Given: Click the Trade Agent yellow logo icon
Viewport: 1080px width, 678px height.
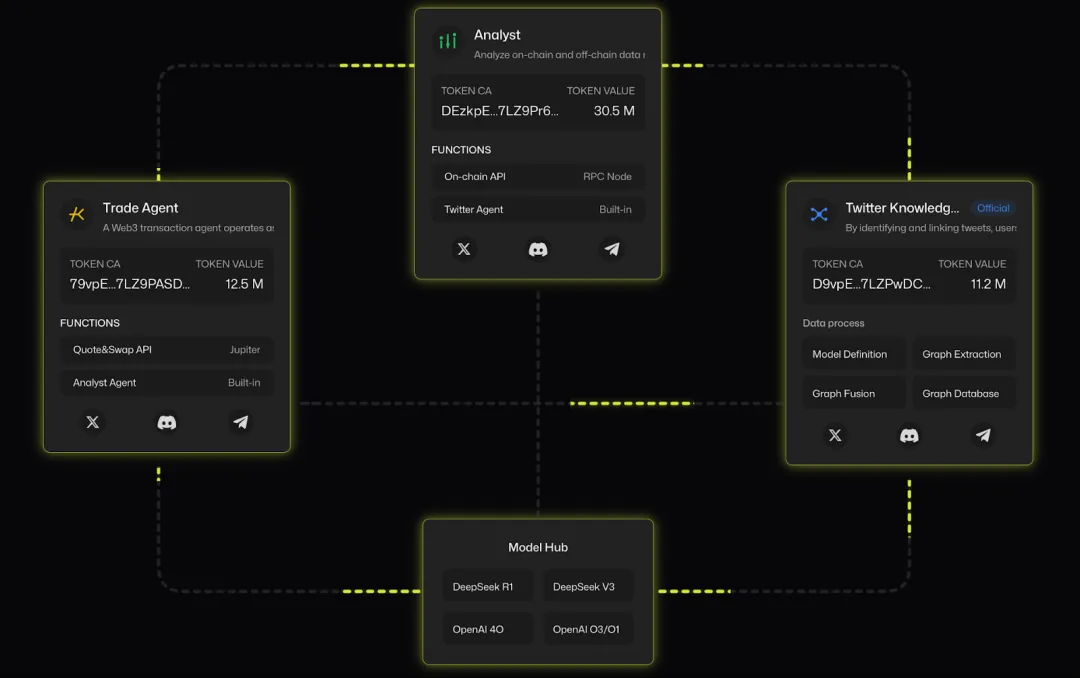Looking at the screenshot, I should tap(76, 214).
